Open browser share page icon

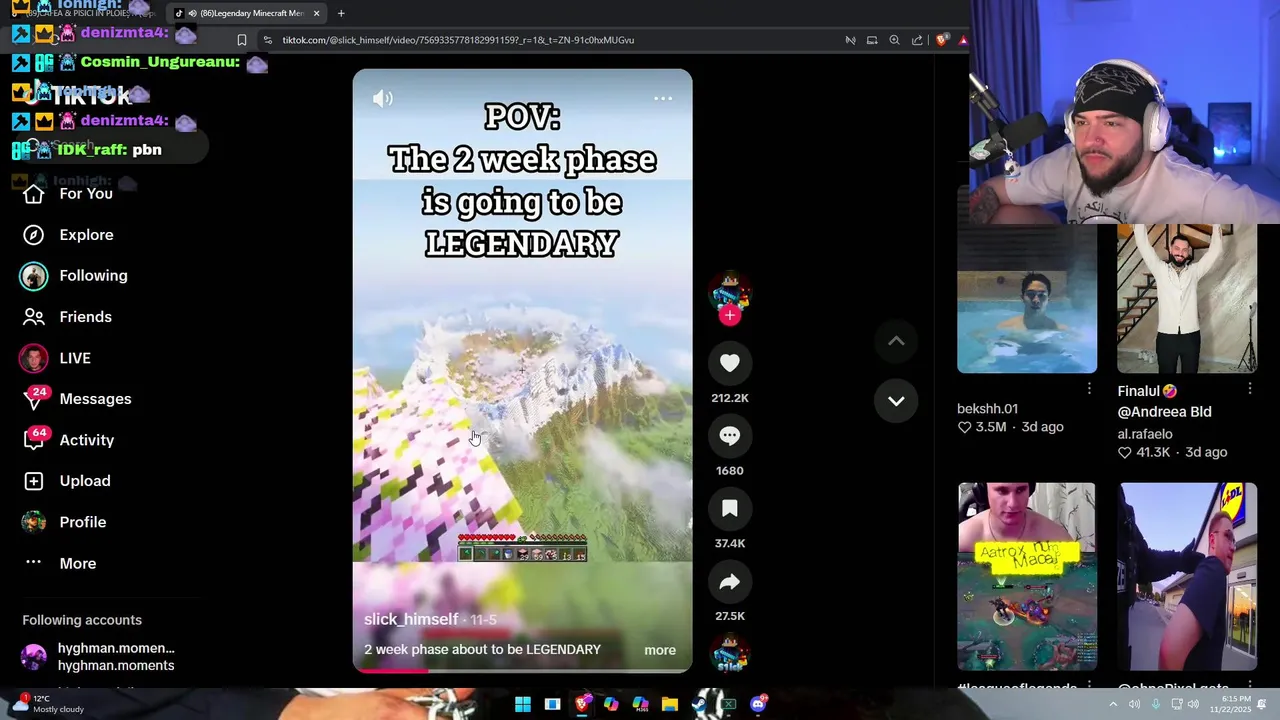pyautogui.click(x=917, y=40)
